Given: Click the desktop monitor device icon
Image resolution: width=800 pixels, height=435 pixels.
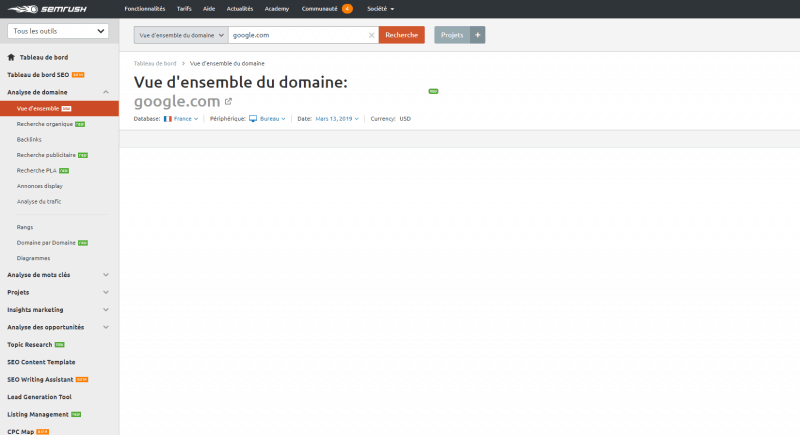Looking at the screenshot, I should click(253, 118).
